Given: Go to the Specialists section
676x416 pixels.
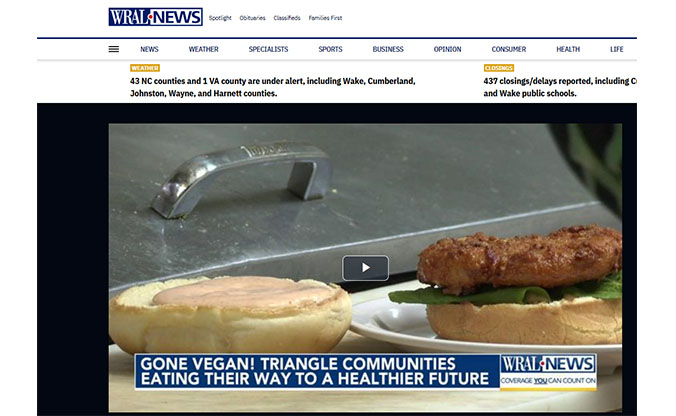Looking at the screenshot, I should [268, 49].
